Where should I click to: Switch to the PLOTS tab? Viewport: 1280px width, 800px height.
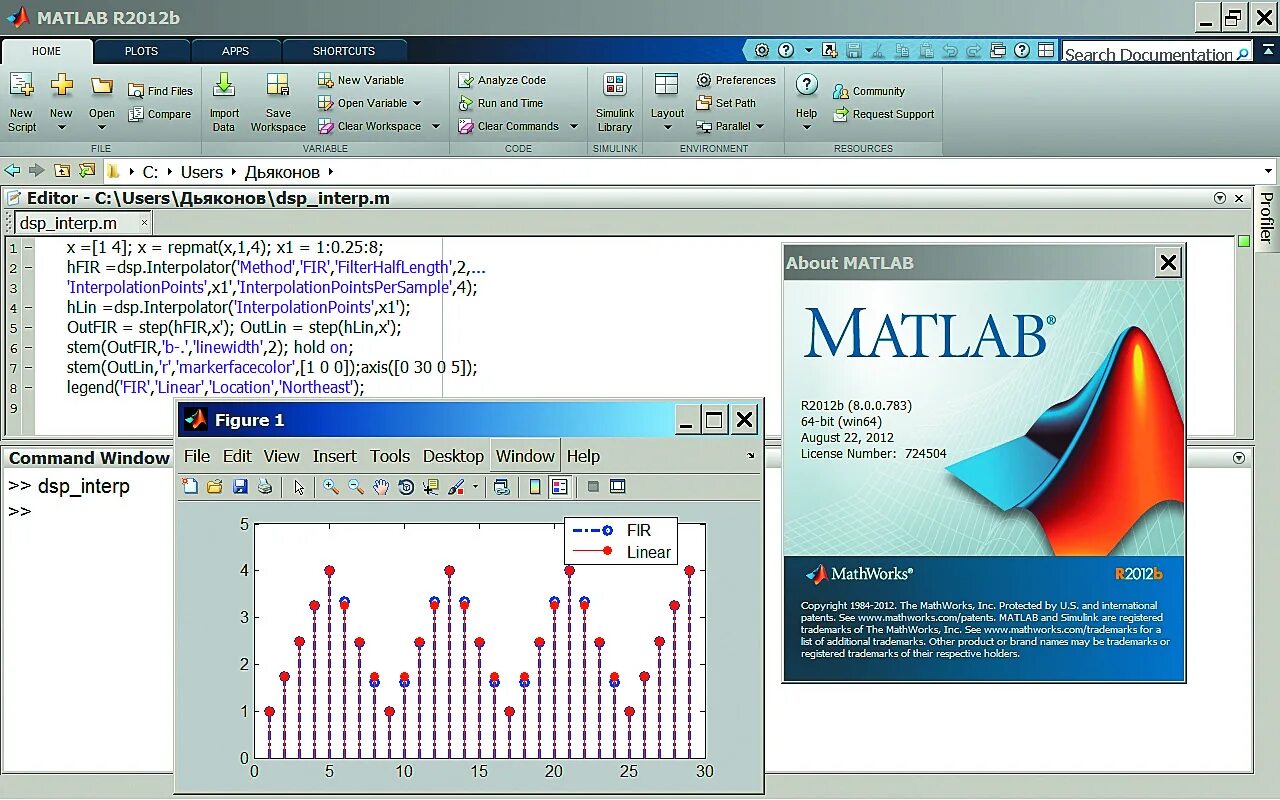(141, 51)
